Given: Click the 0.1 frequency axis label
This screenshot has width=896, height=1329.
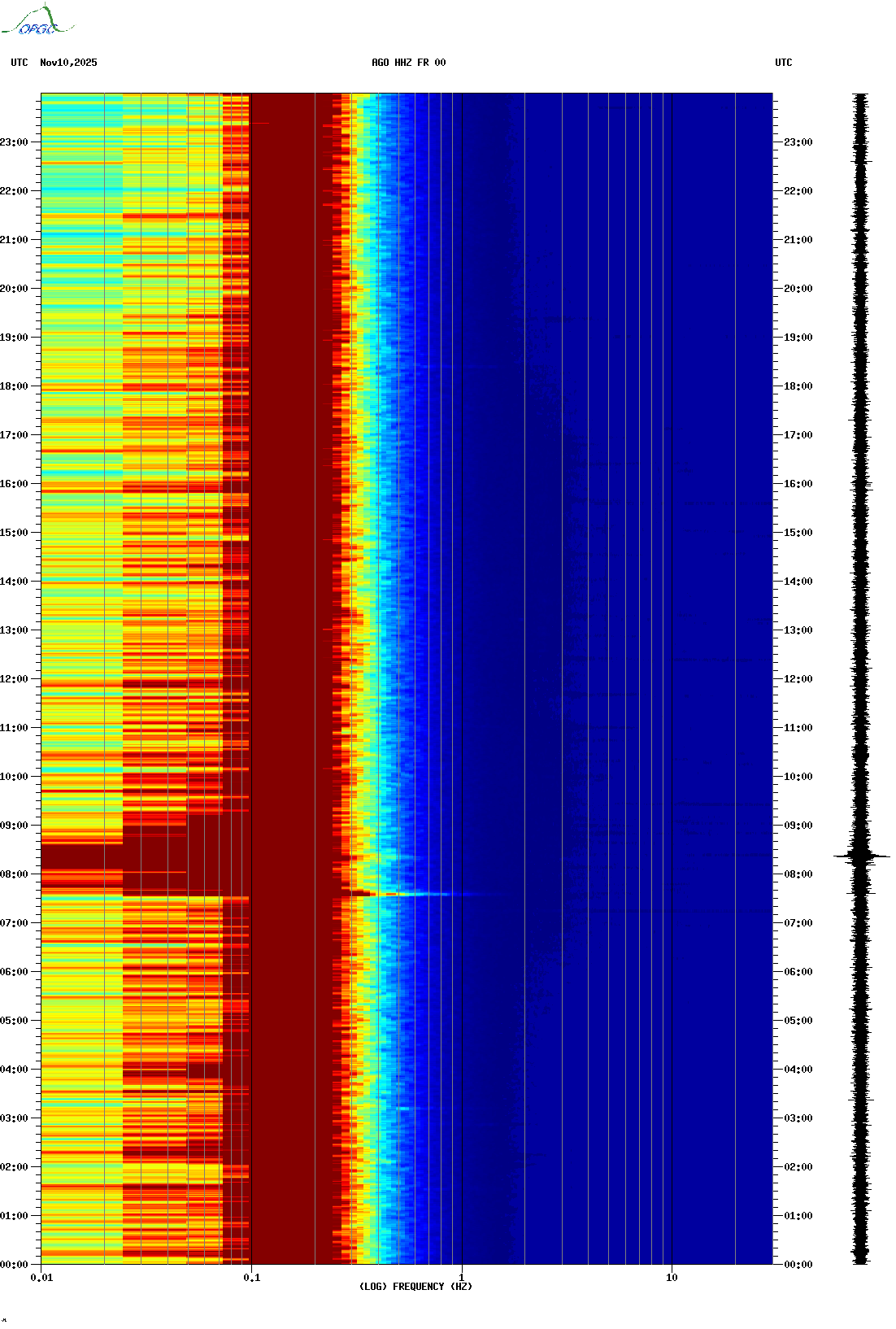Looking at the screenshot, I should tap(251, 1278).
